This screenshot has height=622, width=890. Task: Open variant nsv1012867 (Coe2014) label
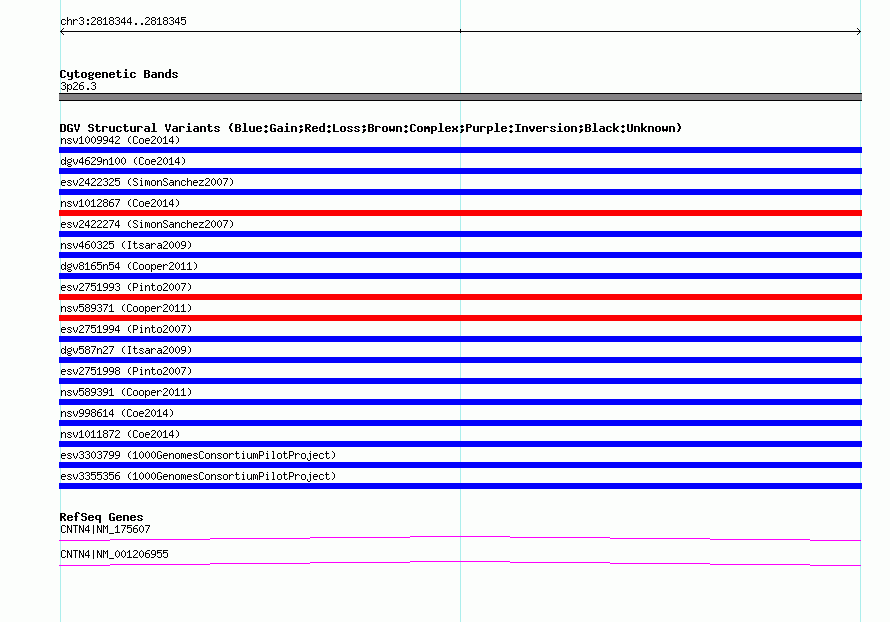(x=120, y=203)
